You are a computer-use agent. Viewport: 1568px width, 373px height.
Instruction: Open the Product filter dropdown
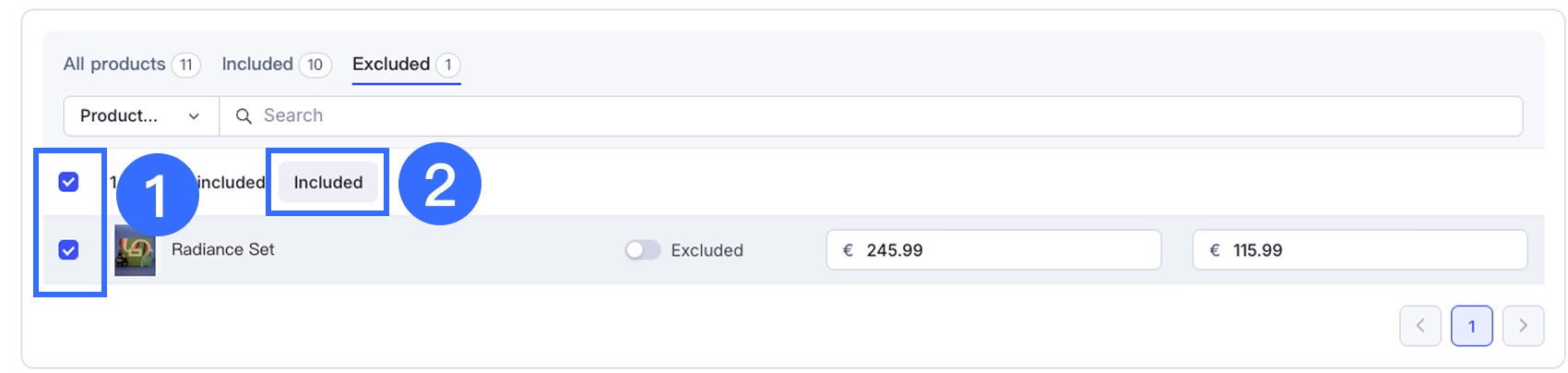[140, 116]
